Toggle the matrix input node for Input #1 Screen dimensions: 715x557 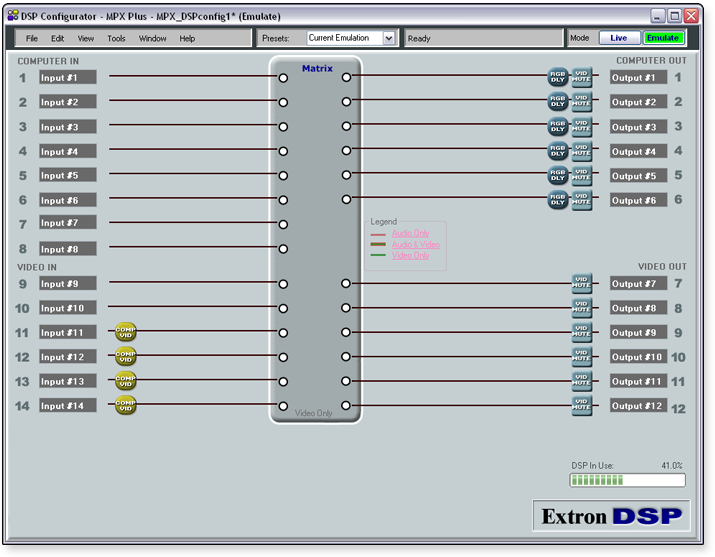[283, 77]
